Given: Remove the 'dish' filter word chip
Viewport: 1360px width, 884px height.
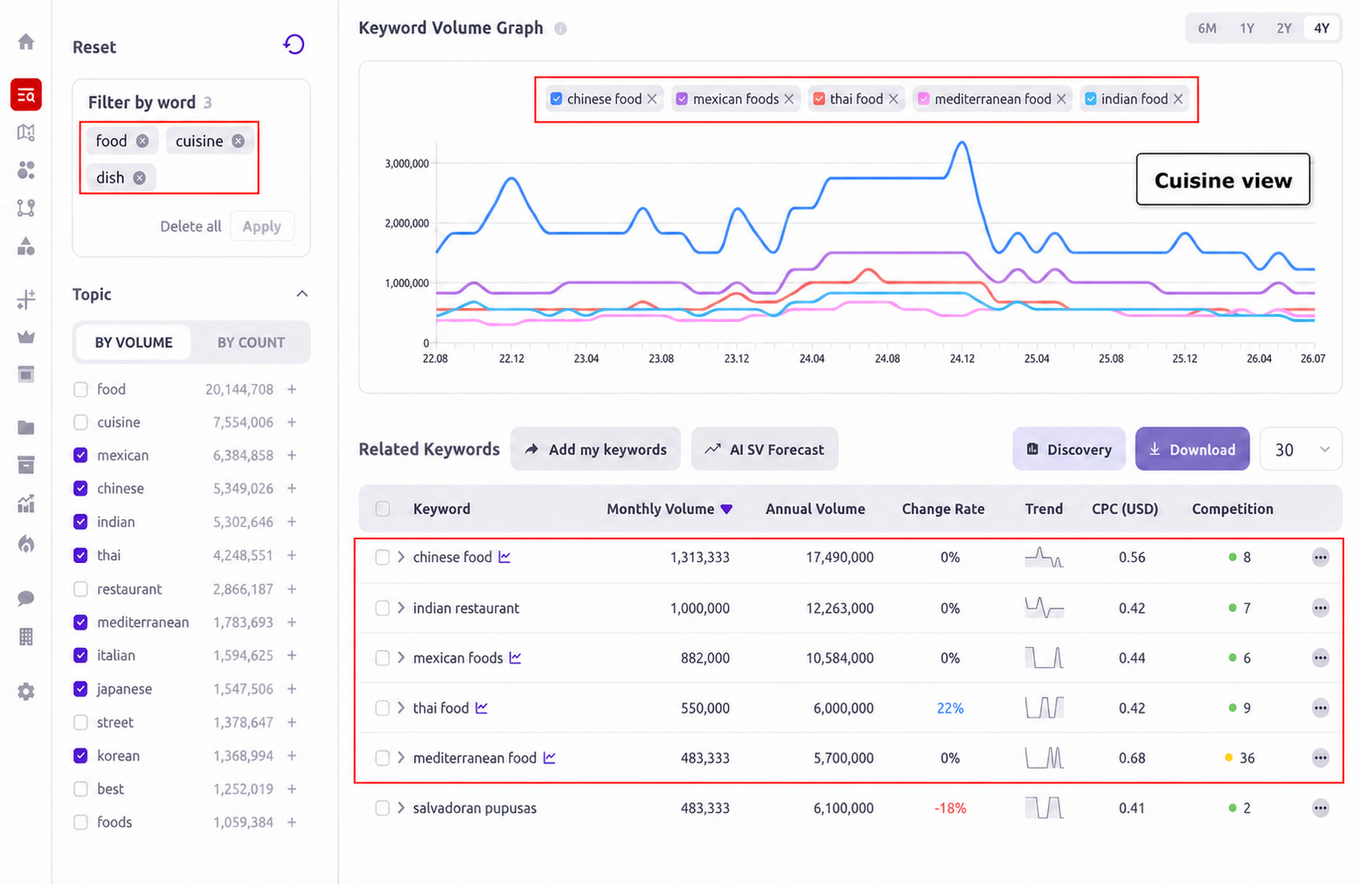Looking at the screenshot, I should point(139,178).
